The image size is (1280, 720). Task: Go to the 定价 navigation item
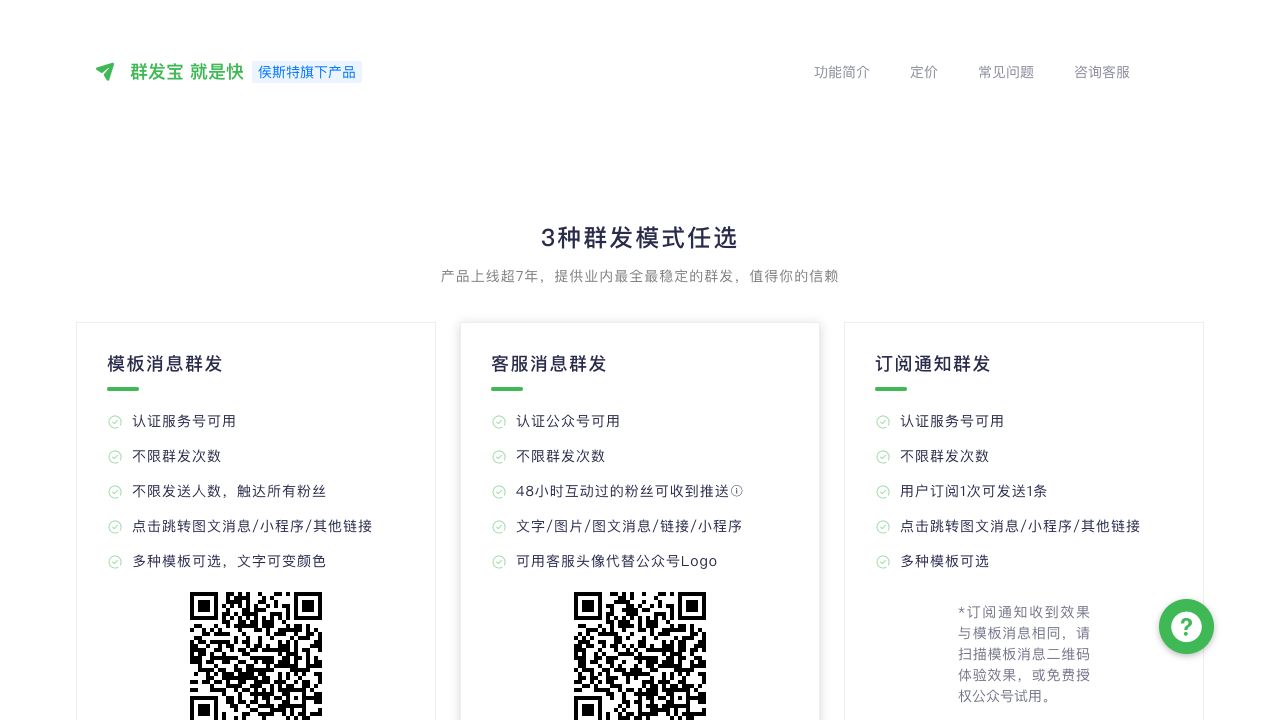pyautogui.click(x=923, y=72)
